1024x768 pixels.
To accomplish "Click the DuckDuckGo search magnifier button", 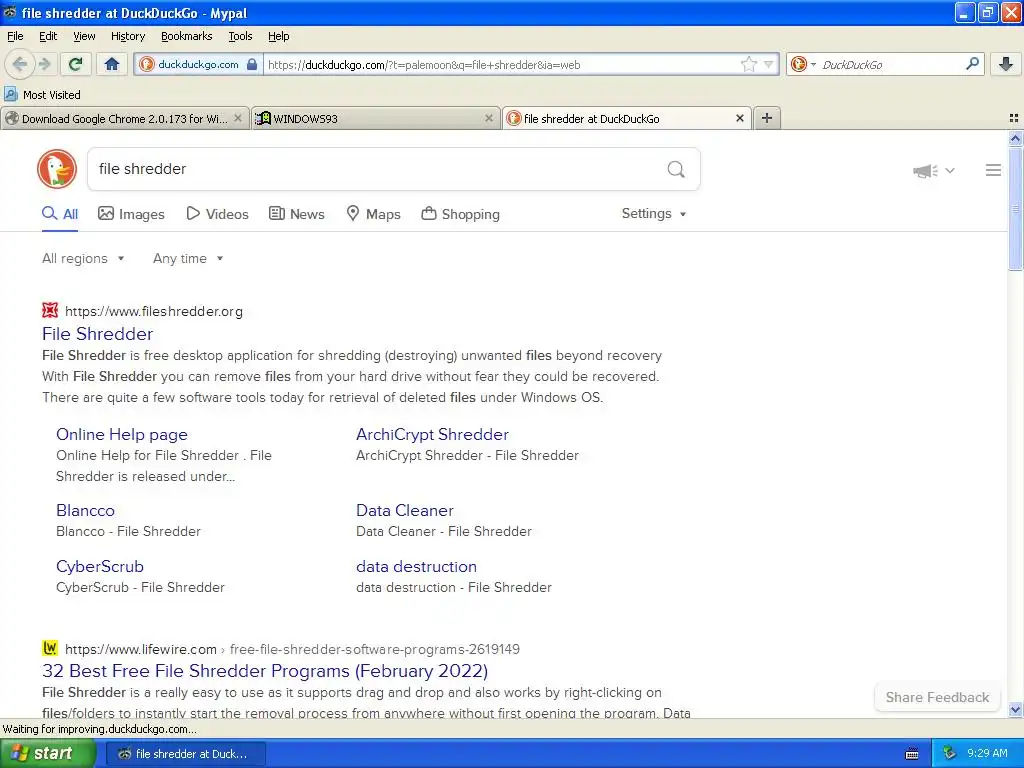I will tap(676, 170).
